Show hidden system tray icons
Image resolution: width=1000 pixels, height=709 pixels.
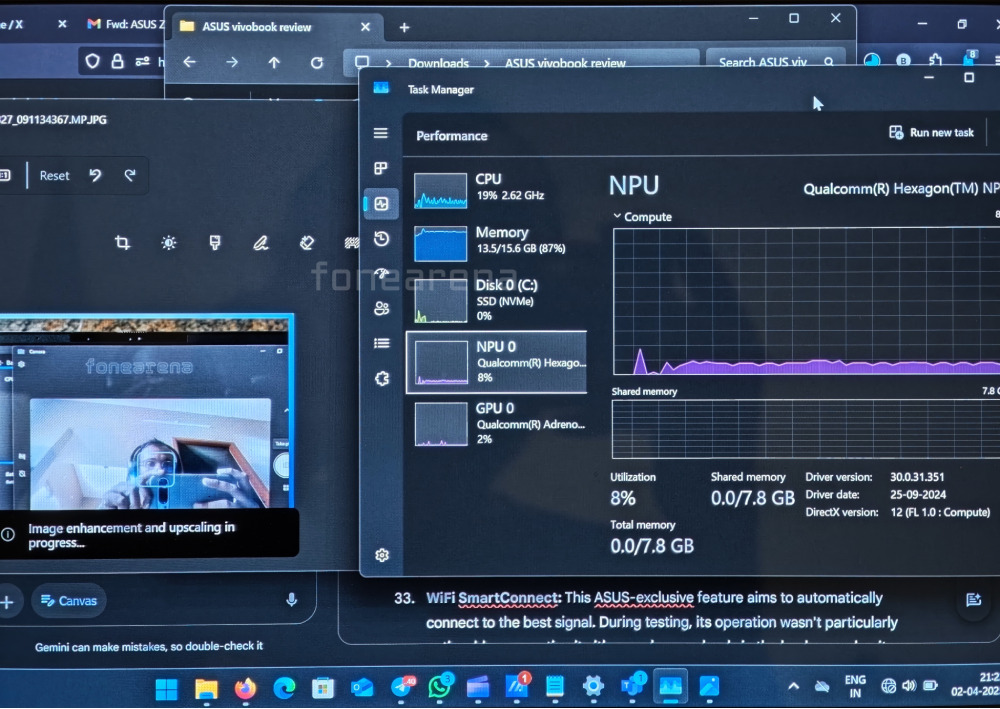point(794,686)
